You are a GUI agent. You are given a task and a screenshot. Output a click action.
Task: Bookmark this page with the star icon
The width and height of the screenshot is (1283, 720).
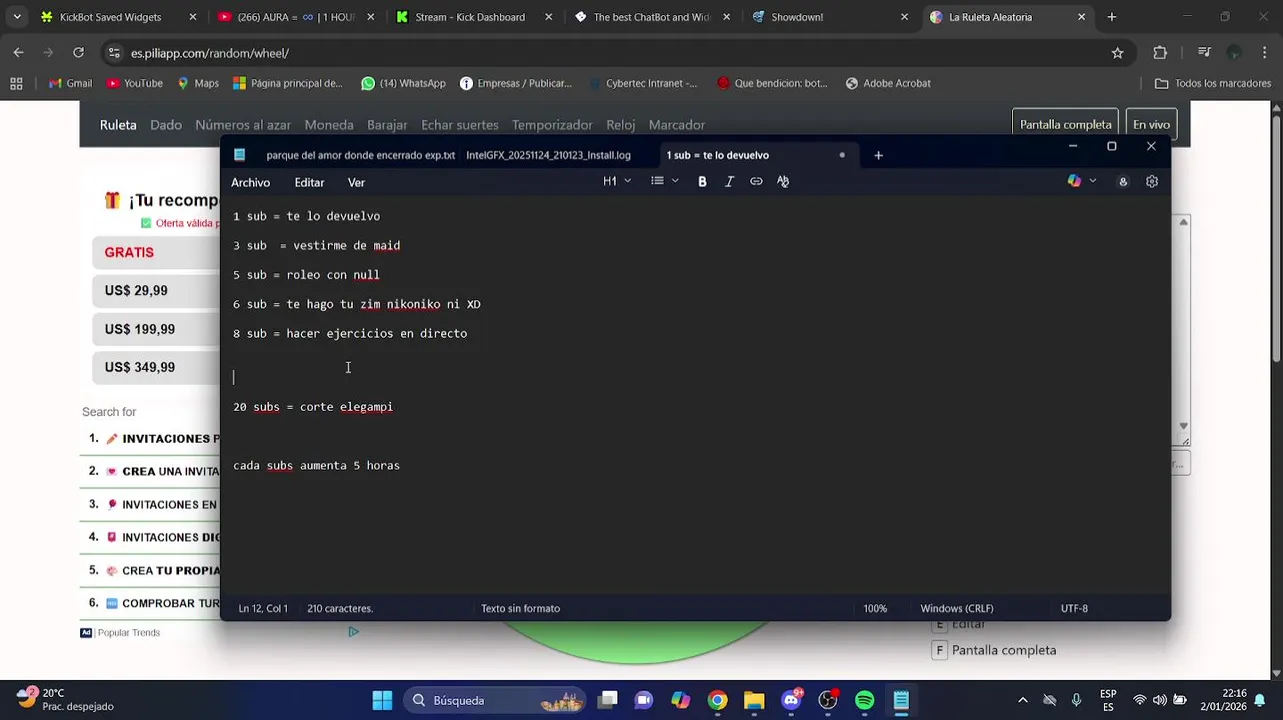1117,53
